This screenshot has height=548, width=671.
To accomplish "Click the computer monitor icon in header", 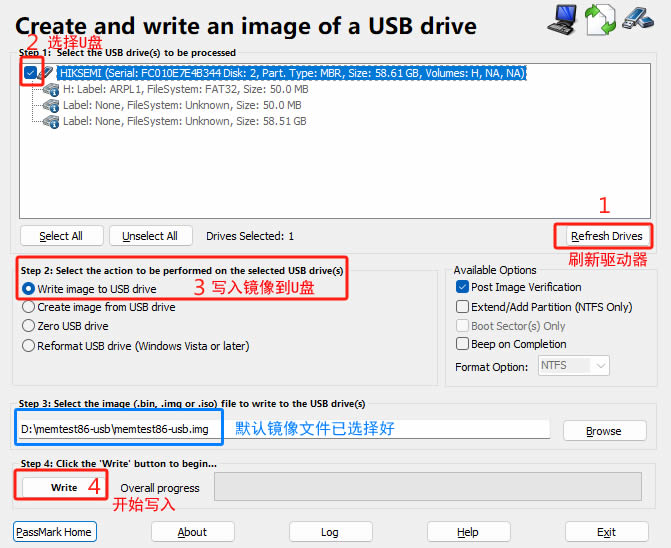I will [563, 17].
